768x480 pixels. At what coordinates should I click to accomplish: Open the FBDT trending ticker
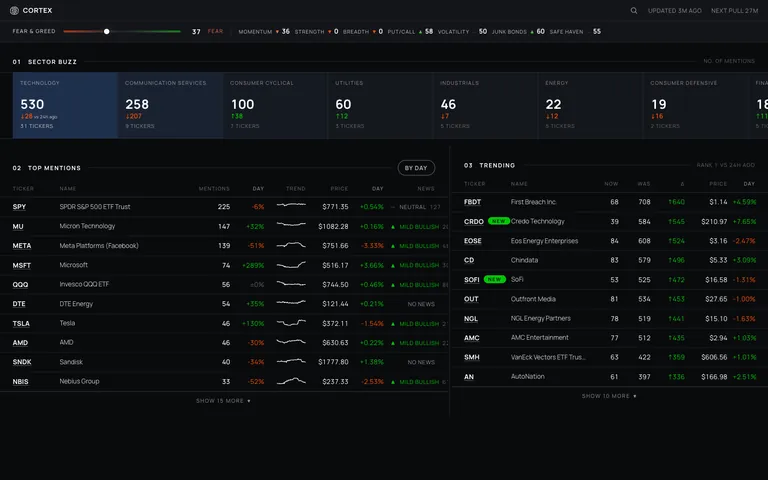472,202
